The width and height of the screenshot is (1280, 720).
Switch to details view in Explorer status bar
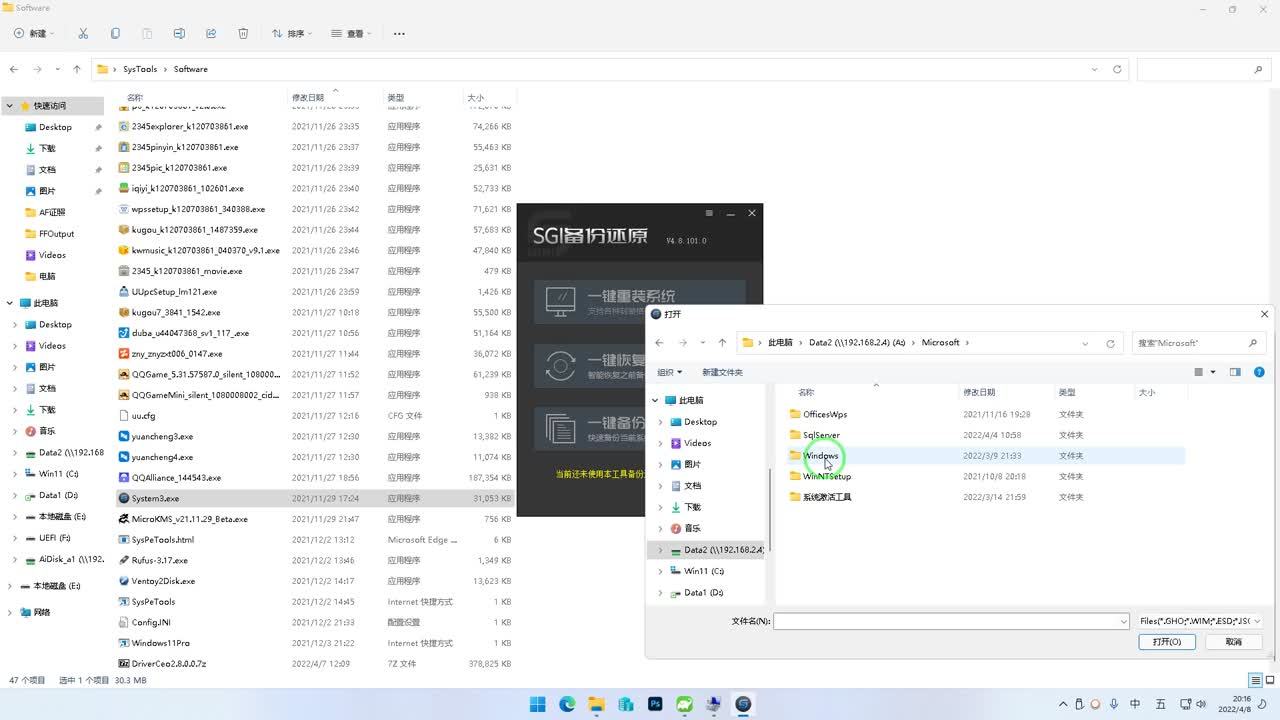[1256, 680]
